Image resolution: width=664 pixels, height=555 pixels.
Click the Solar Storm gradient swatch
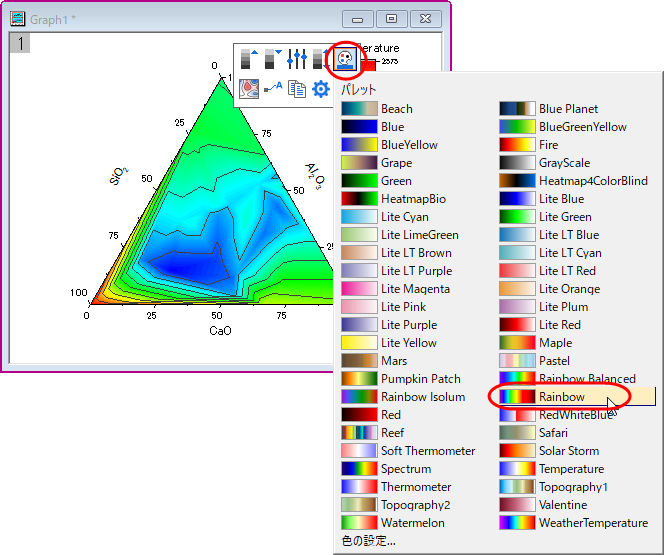[517, 450]
